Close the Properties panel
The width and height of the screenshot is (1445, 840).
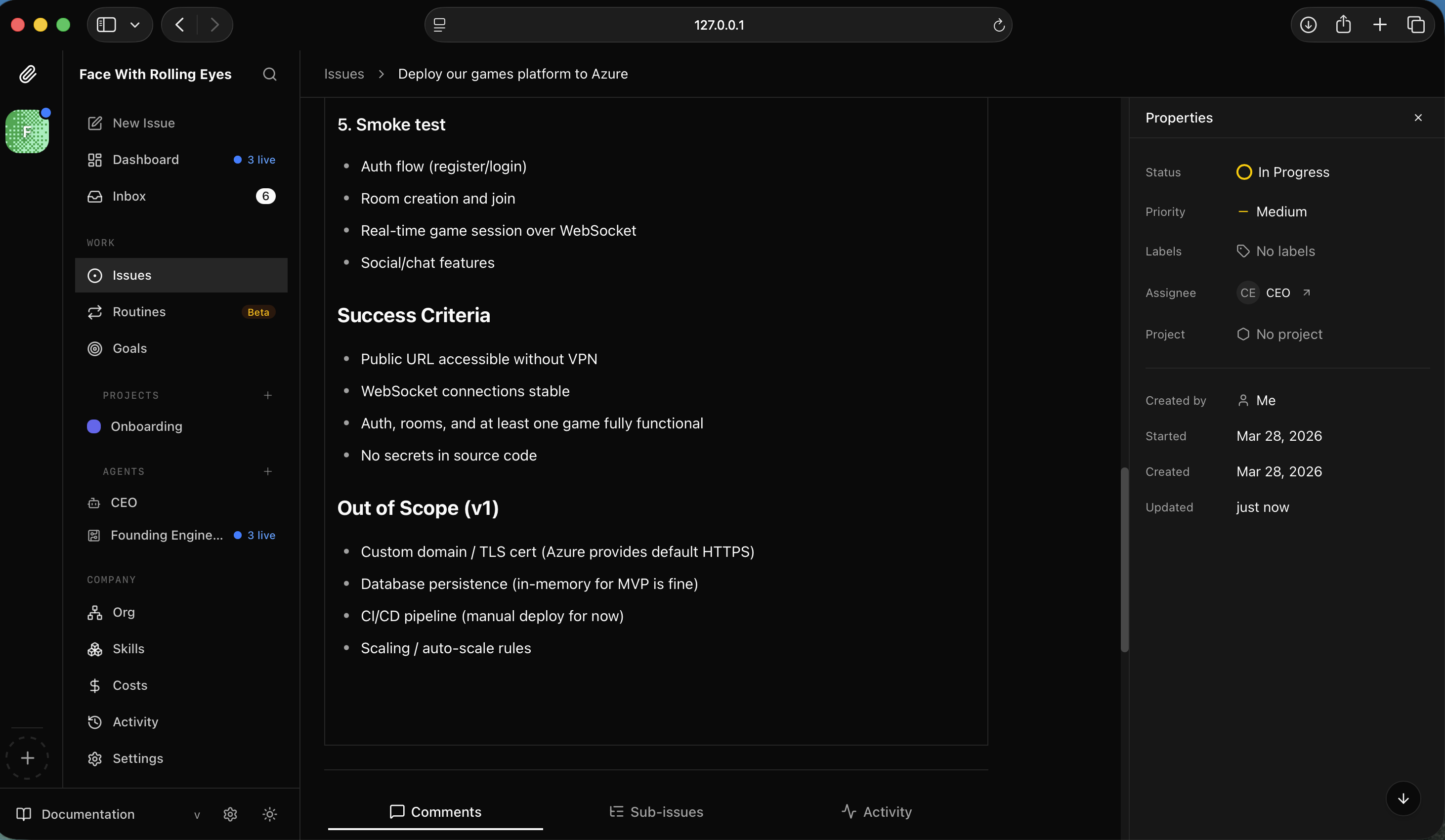(1418, 118)
